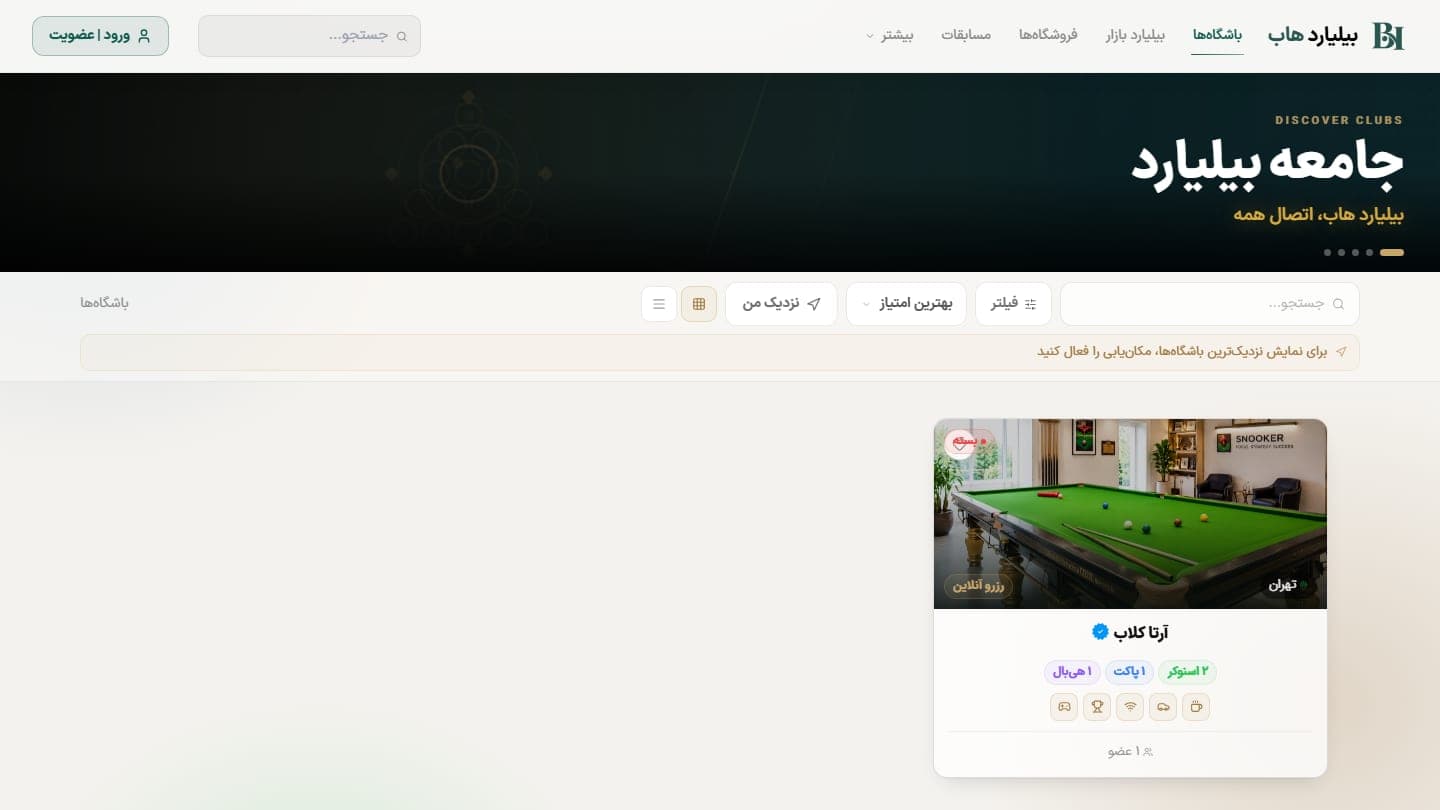Open the فیلتر (Filter) button
The height and width of the screenshot is (810, 1440).
coord(1013,304)
